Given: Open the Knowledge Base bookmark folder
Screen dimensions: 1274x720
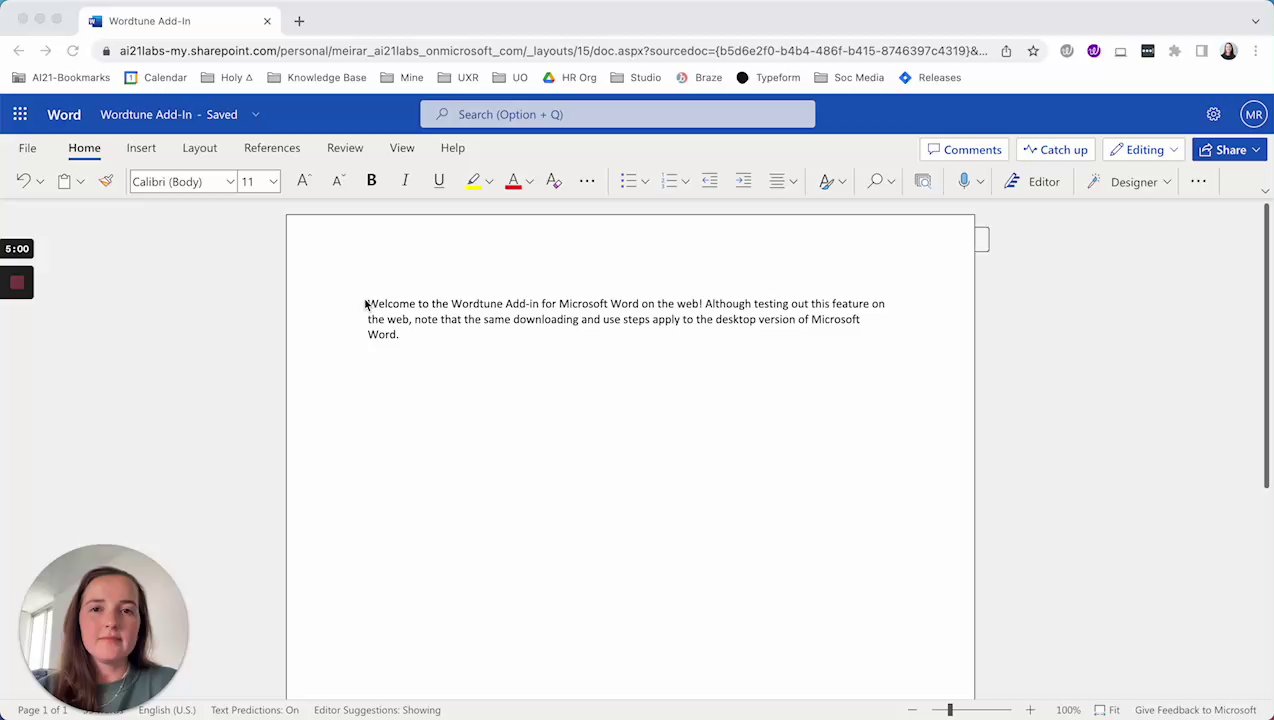Looking at the screenshot, I should (317, 77).
